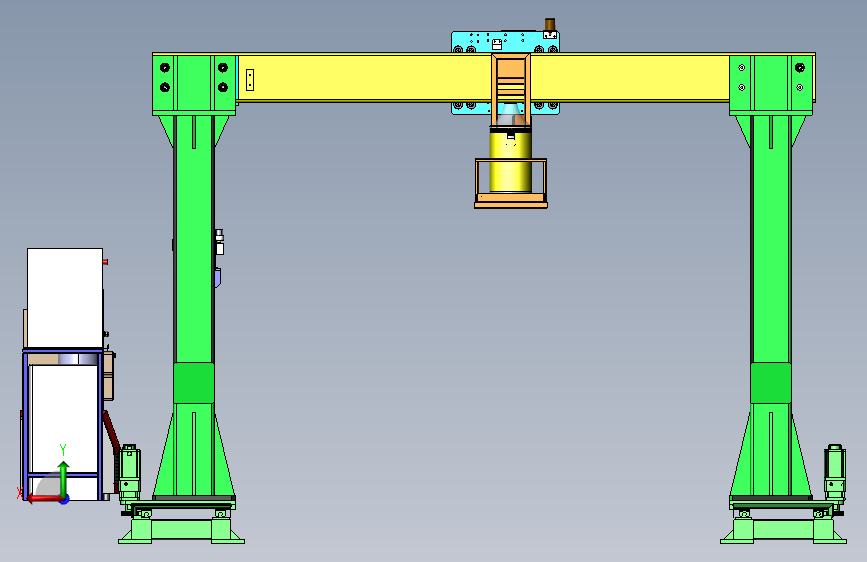Viewport: 867px width, 562px height.
Task: Select the brown knob on top of trolley
Action: coord(550,24)
